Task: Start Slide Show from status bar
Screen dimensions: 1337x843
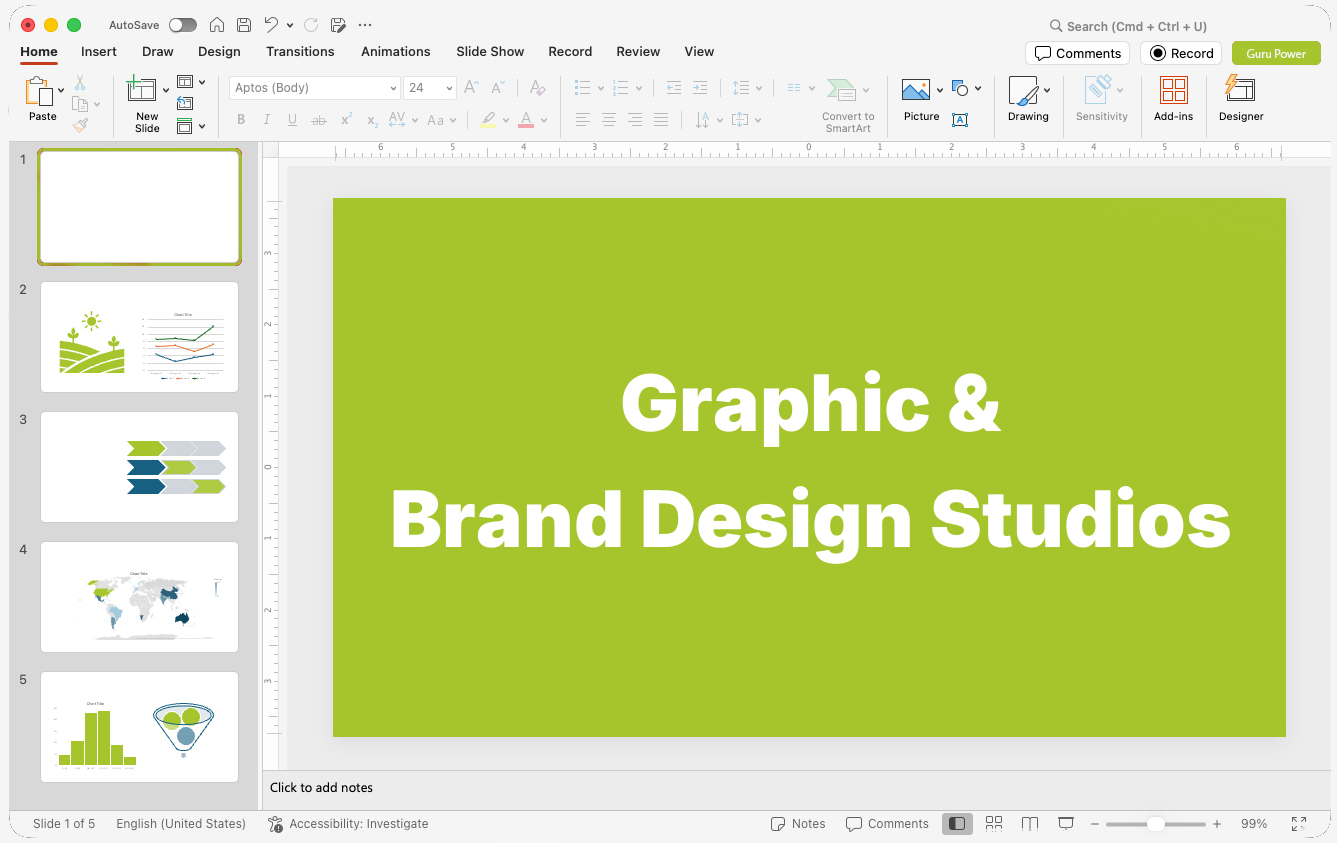Action: pyautogui.click(x=1066, y=823)
